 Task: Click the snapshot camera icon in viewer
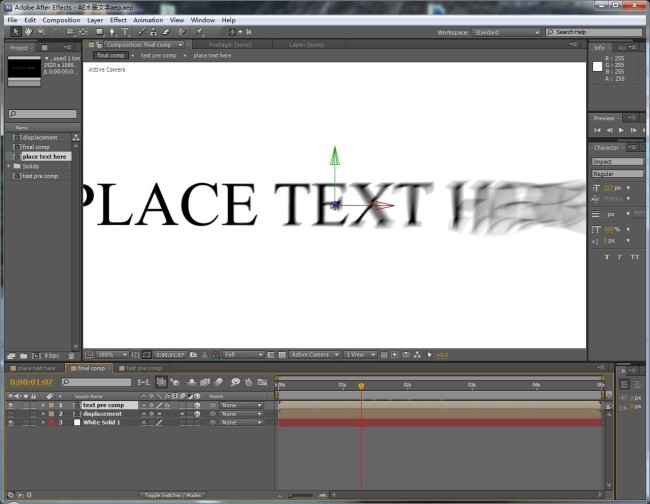[x=193, y=355]
